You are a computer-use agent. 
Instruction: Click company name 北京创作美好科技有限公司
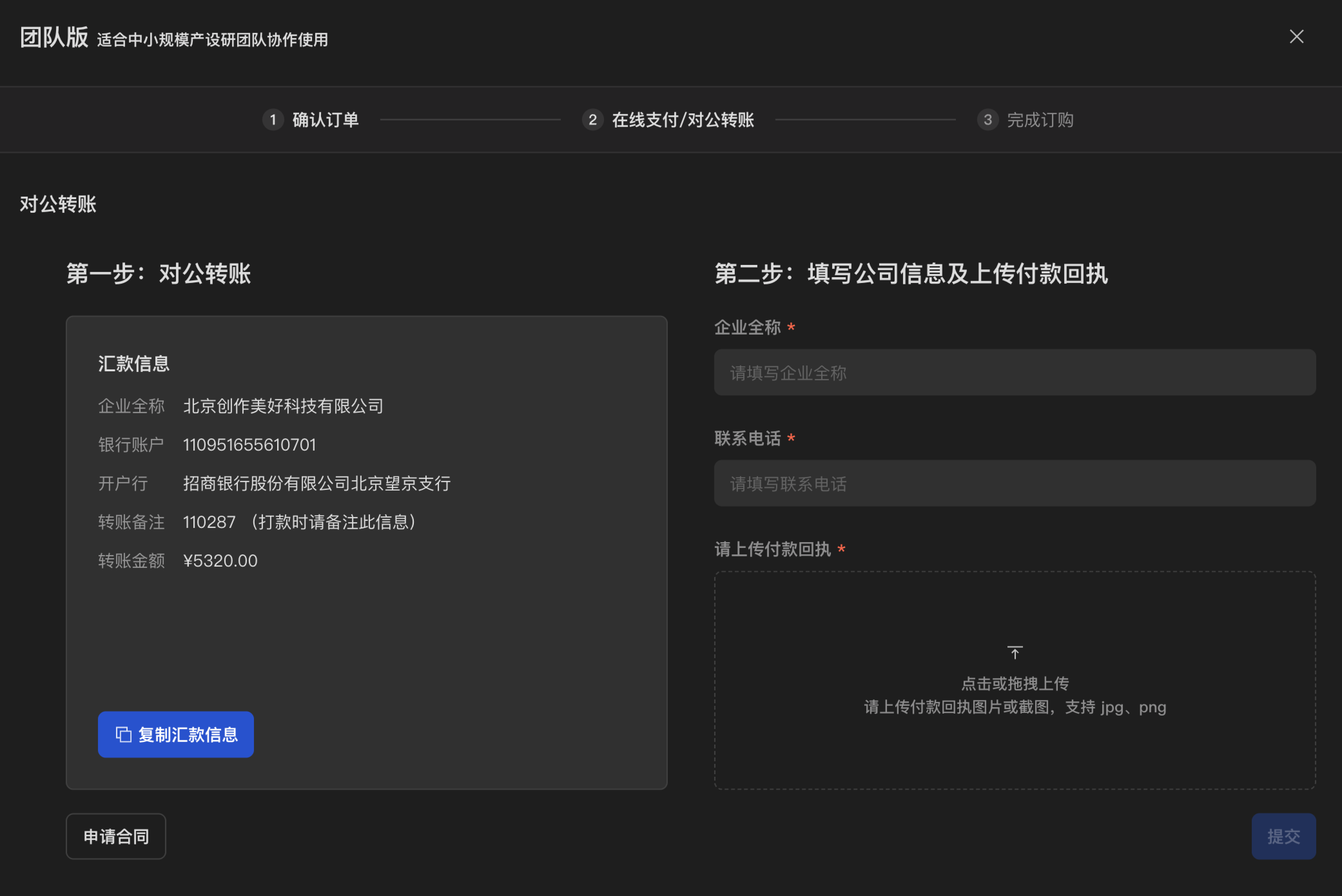coord(283,406)
